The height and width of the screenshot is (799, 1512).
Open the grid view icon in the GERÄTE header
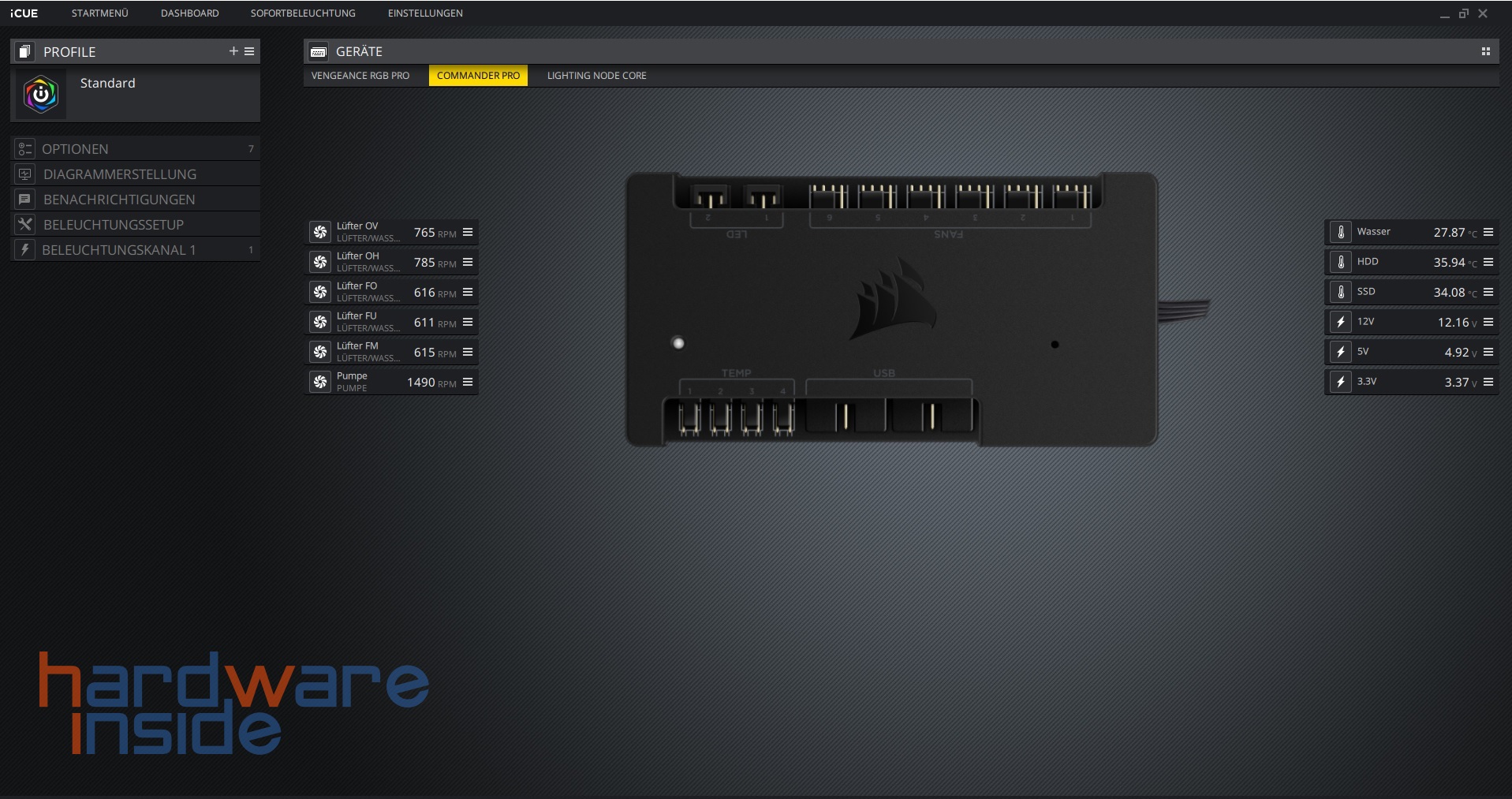tap(1486, 51)
